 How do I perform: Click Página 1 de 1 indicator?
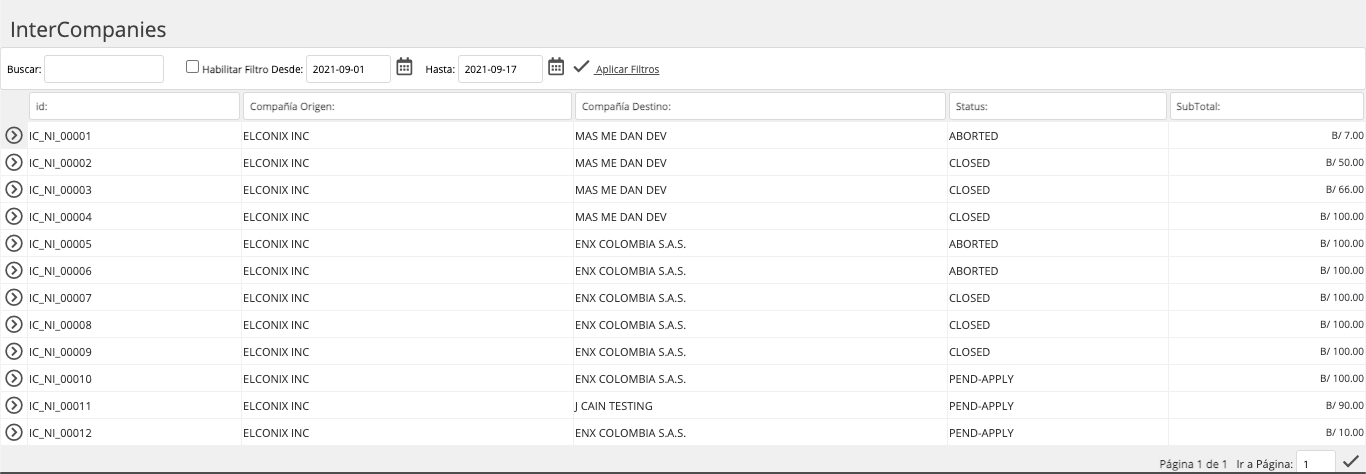coord(1193,464)
